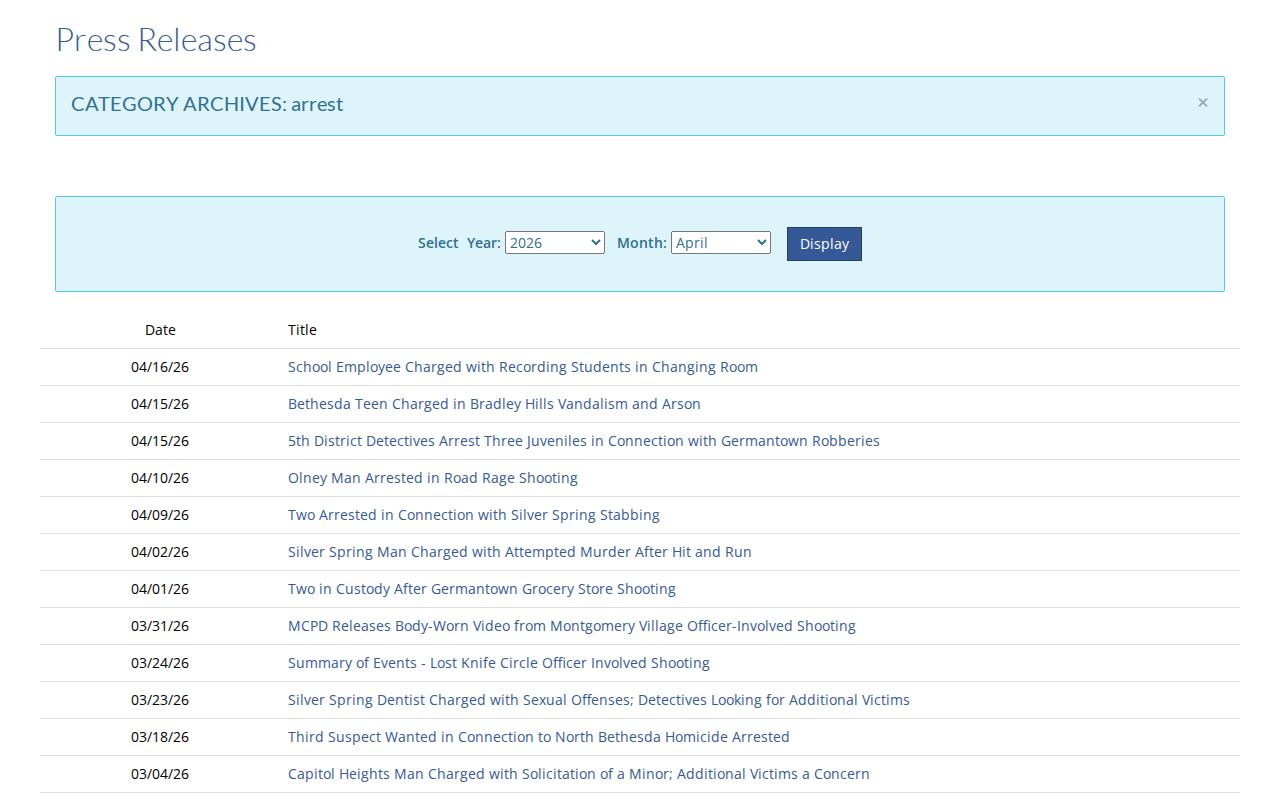The height and width of the screenshot is (800, 1280).
Task: Click the CATEGORY ARCHIVES: arrest text
Action: pyautogui.click(x=207, y=104)
